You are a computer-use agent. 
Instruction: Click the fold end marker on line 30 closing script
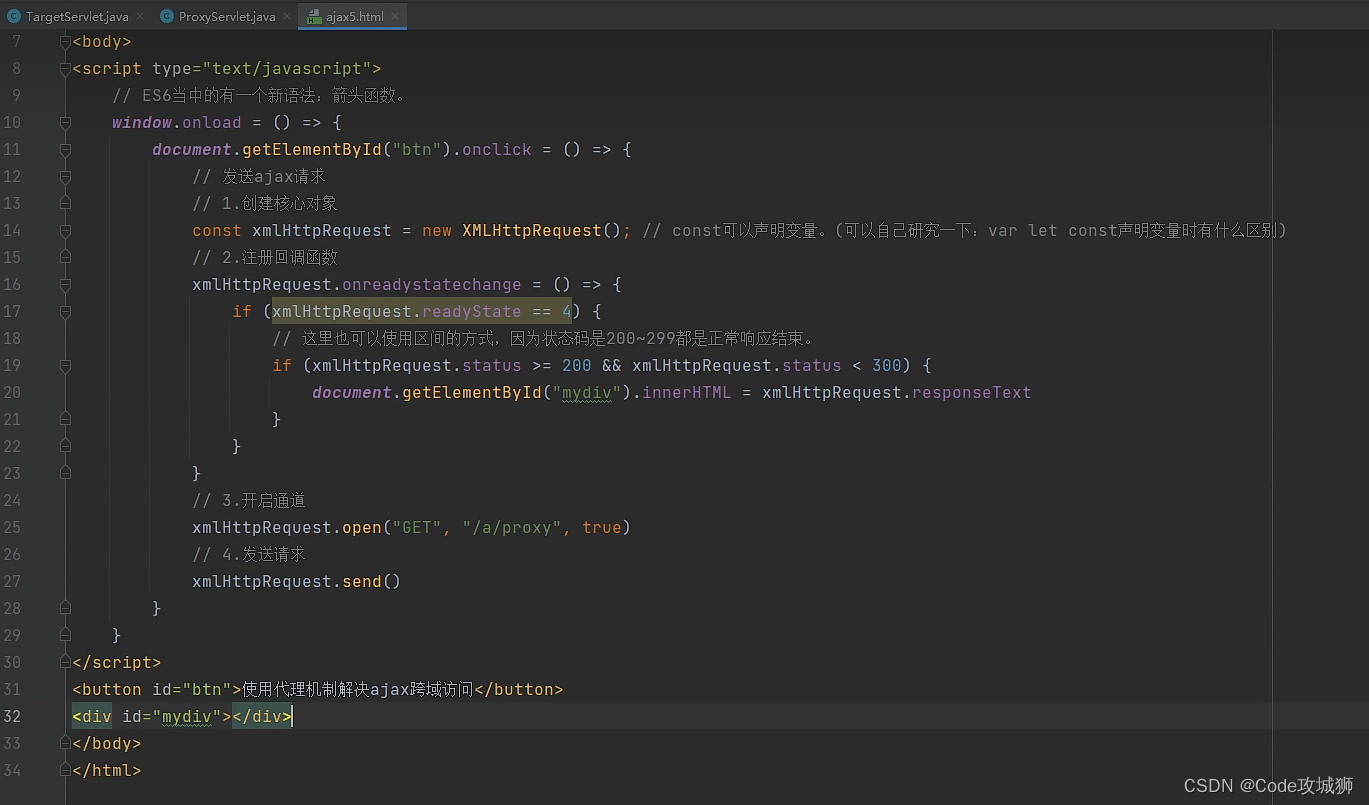click(65, 663)
